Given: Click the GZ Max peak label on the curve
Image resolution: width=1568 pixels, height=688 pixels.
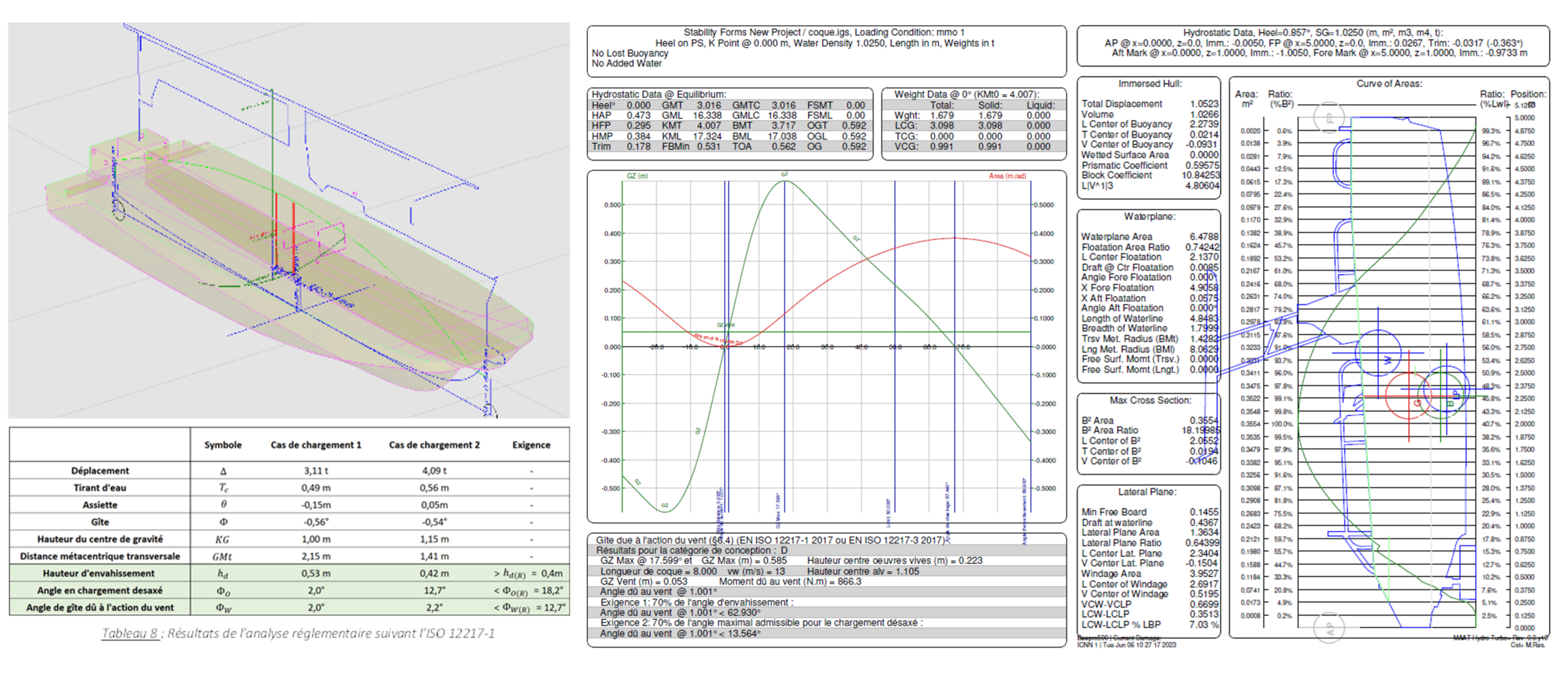Looking at the screenshot, I should point(784,175).
